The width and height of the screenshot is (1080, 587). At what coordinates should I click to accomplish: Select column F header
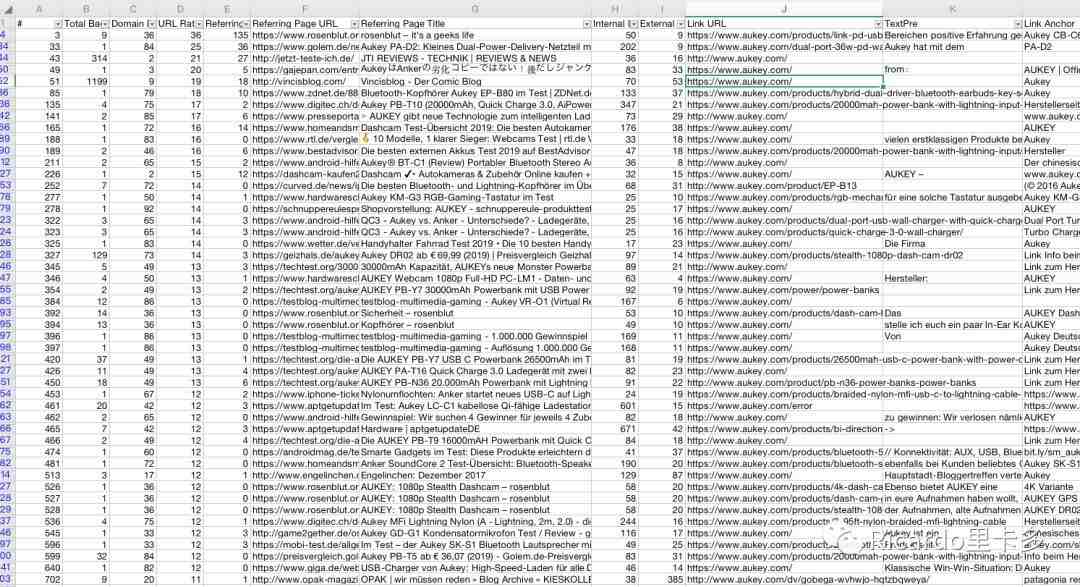[x=305, y=9]
